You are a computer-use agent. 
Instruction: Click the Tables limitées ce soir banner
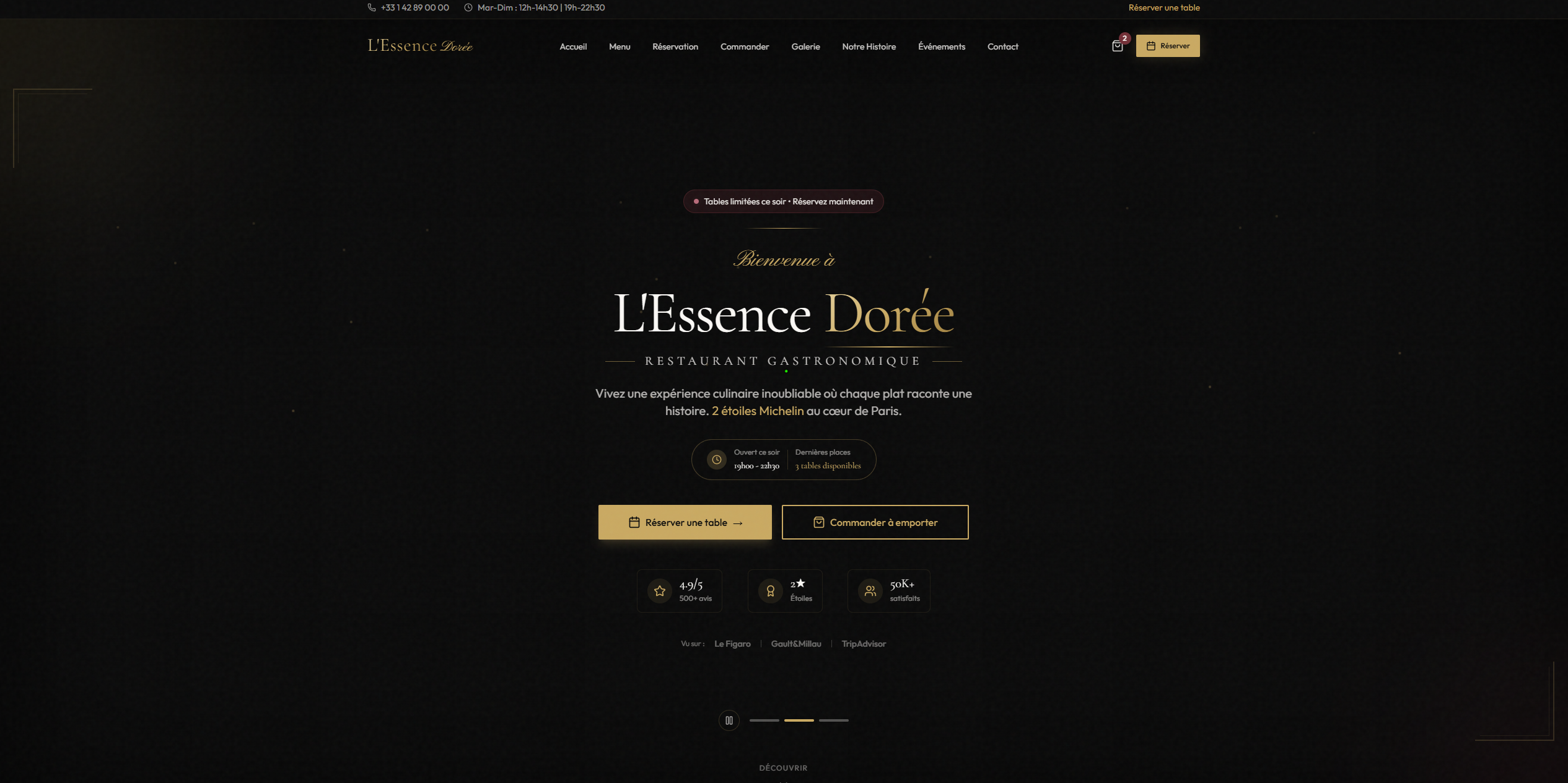[783, 201]
